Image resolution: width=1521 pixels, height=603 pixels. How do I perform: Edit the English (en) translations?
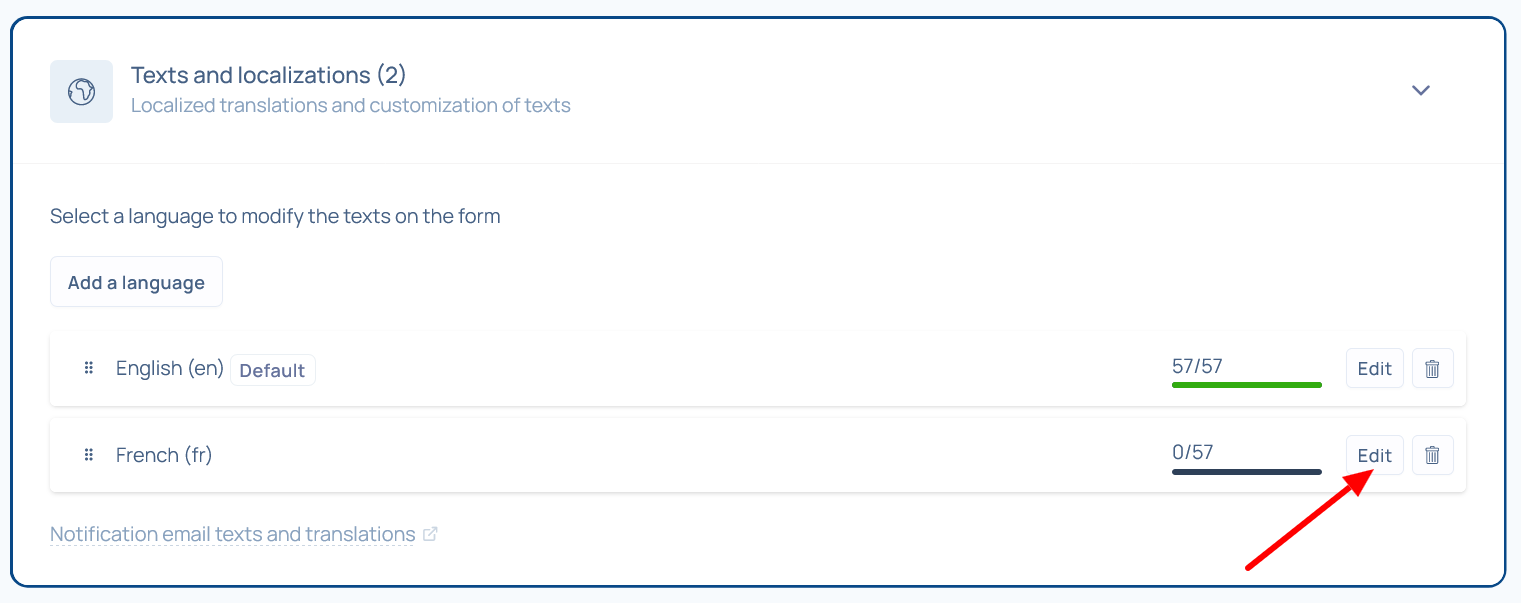(1374, 368)
